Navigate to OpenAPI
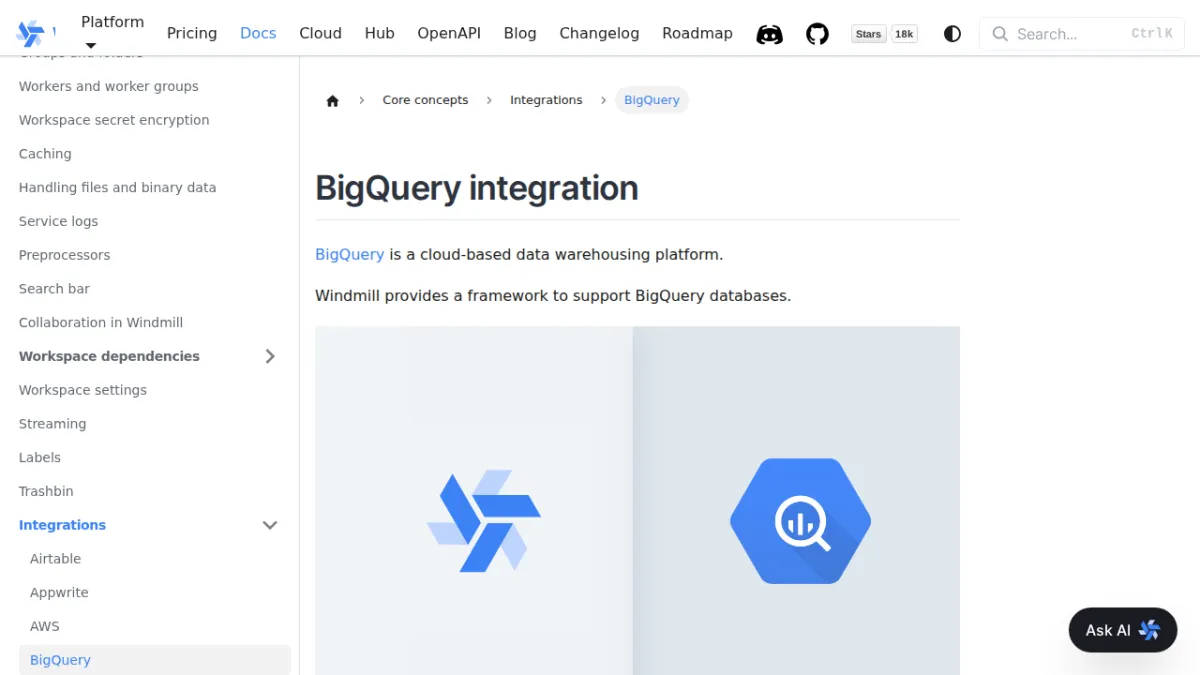This screenshot has width=1200, height=675. click(x=449, y=33)
